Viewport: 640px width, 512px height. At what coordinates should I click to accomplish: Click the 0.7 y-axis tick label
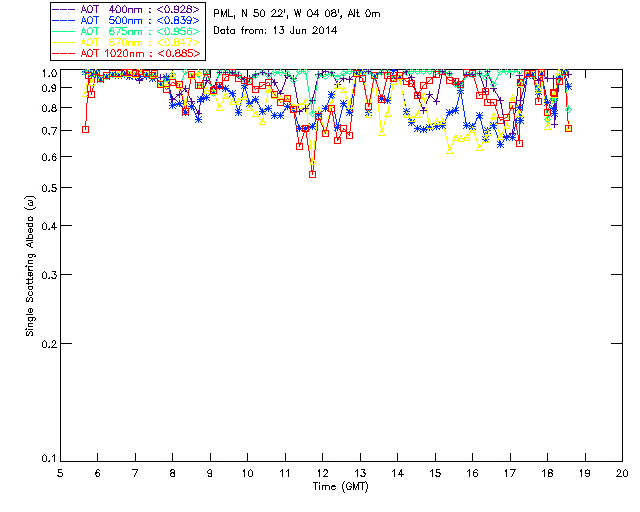point(49,131)
